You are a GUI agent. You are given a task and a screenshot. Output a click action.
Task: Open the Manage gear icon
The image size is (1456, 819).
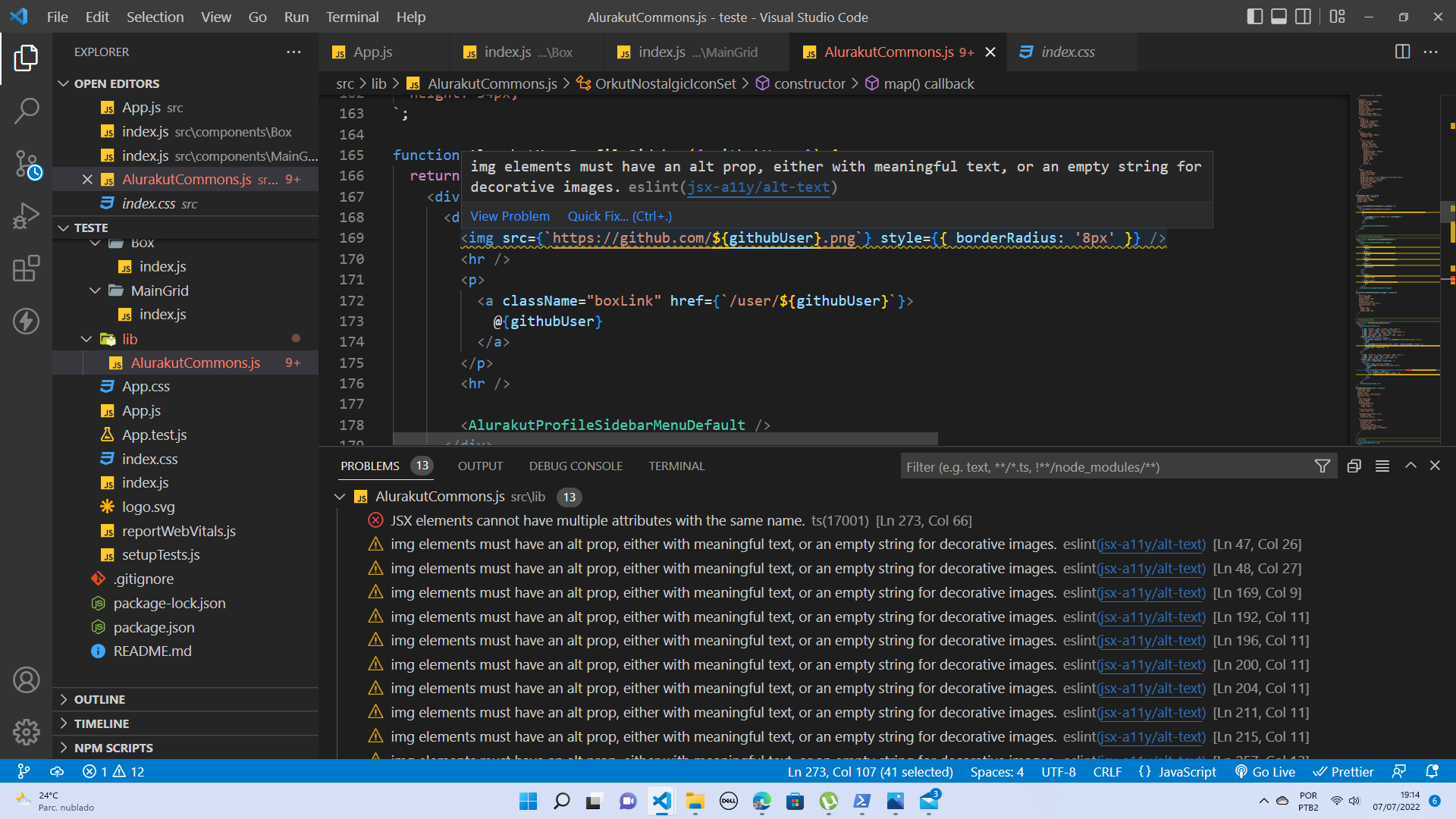click(x=26, y=732)
